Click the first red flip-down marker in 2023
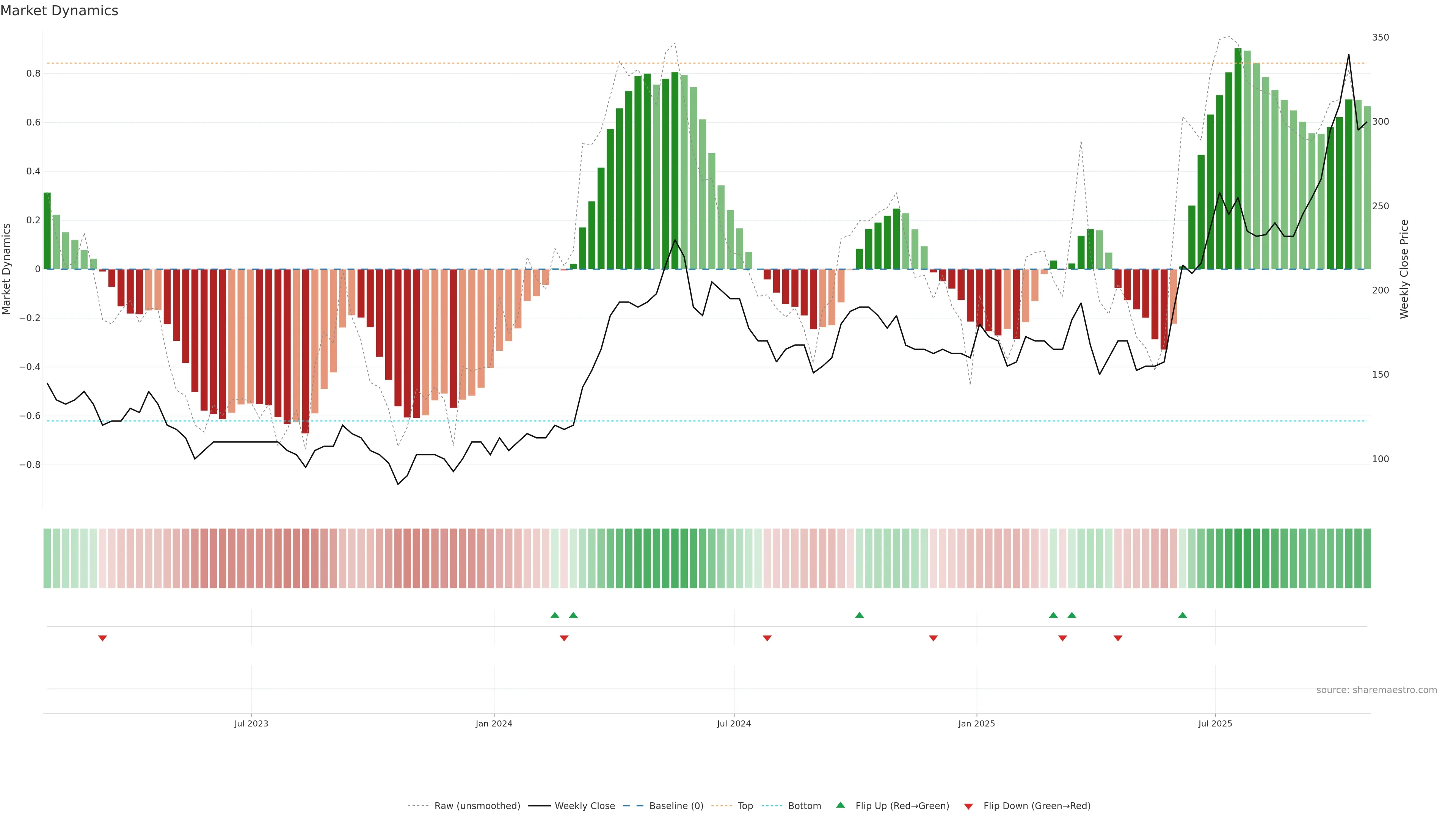This screenshot has width=1456, height=819. [102, 638]
